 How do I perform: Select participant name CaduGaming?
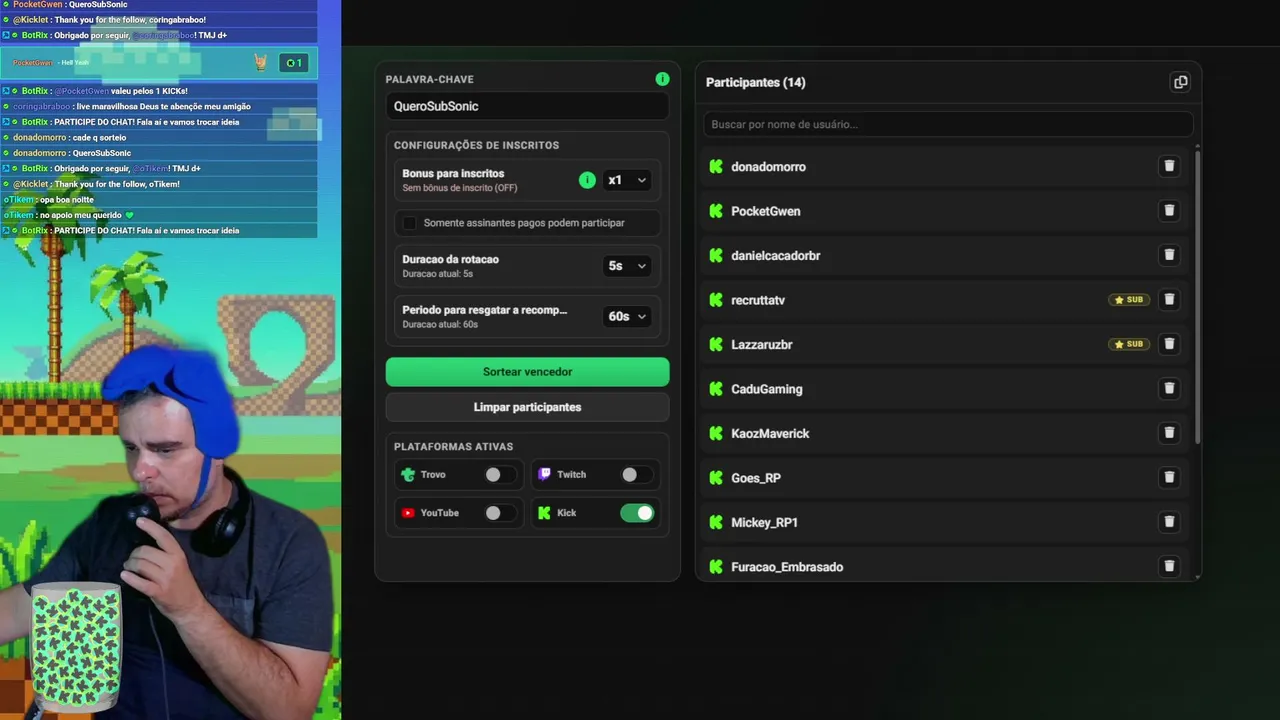point(767,389)
